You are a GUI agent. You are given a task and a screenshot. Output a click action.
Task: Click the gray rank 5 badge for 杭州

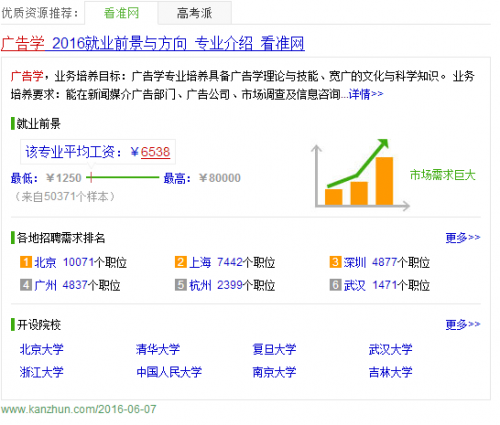180,285
